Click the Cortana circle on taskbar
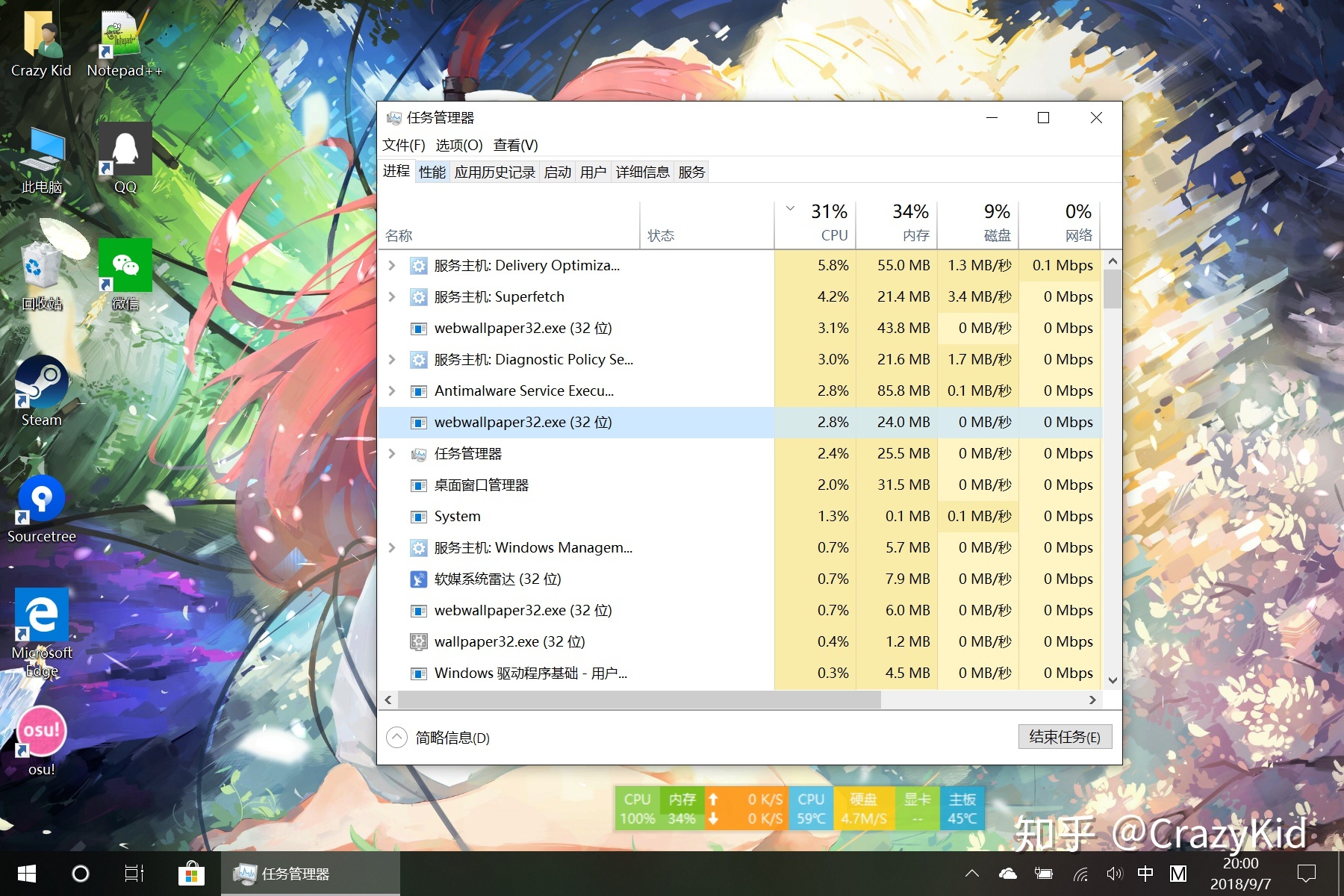The image size is (1344, 896). (81, 874)
